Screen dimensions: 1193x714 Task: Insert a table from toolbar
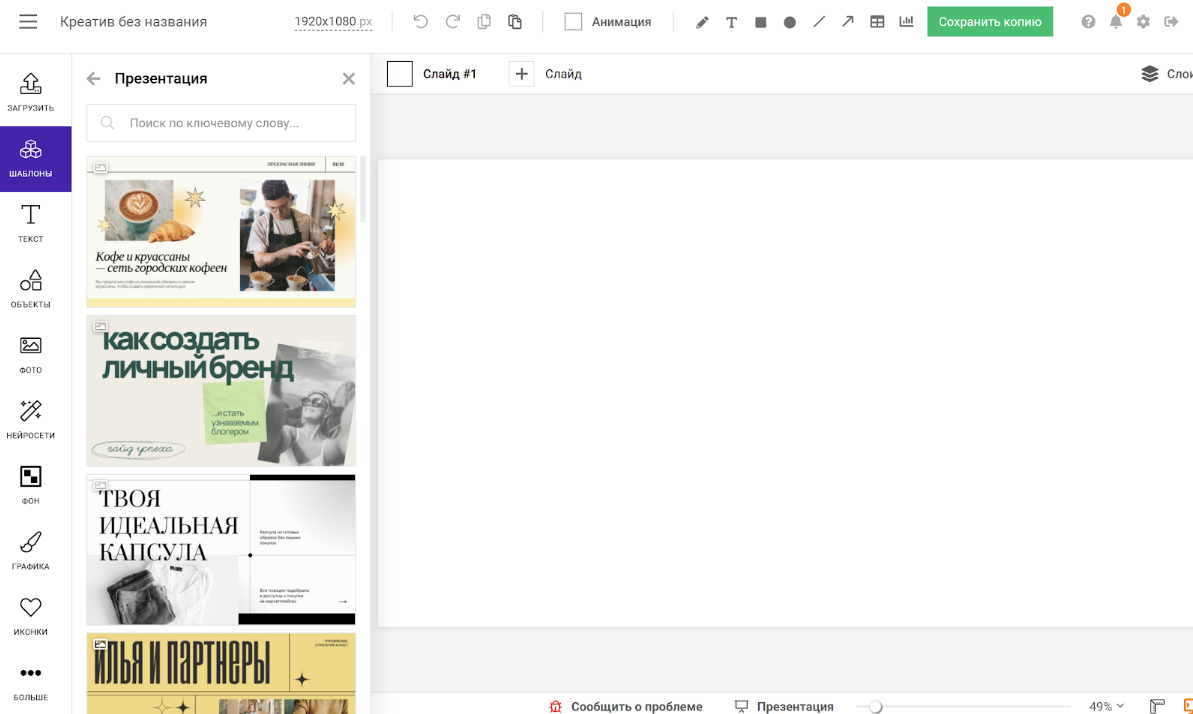[877, 22]
